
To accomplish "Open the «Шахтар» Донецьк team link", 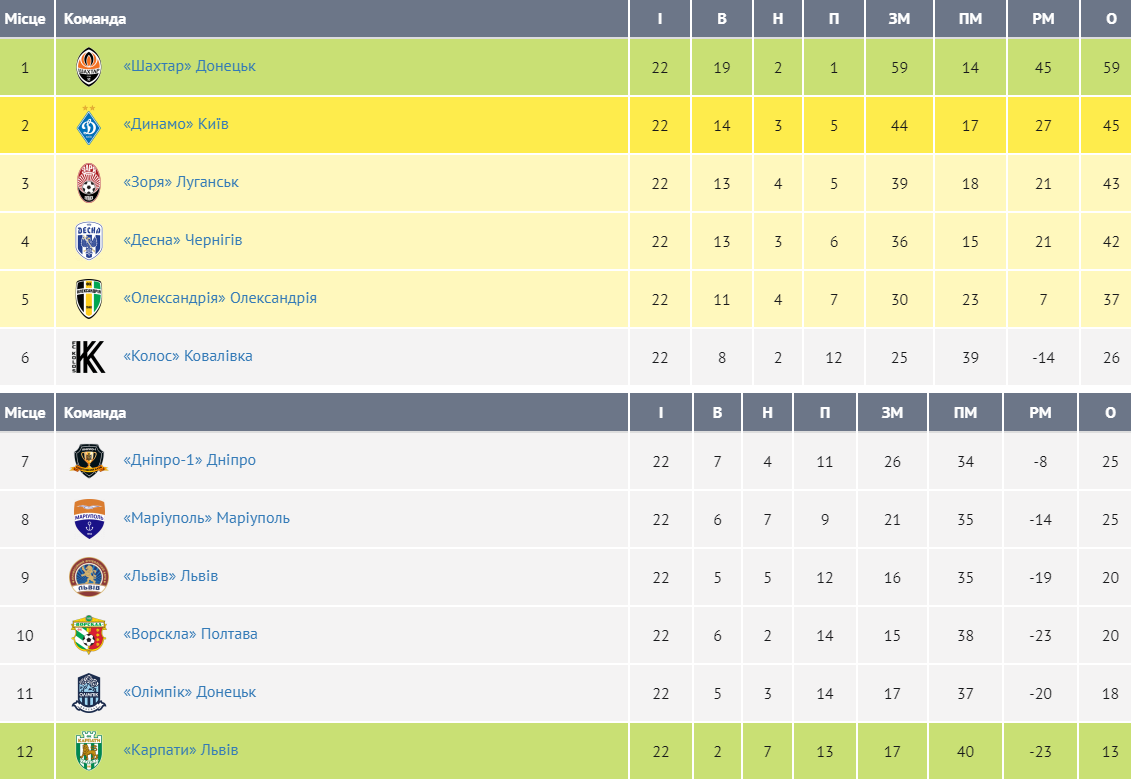I will [189, 66].
